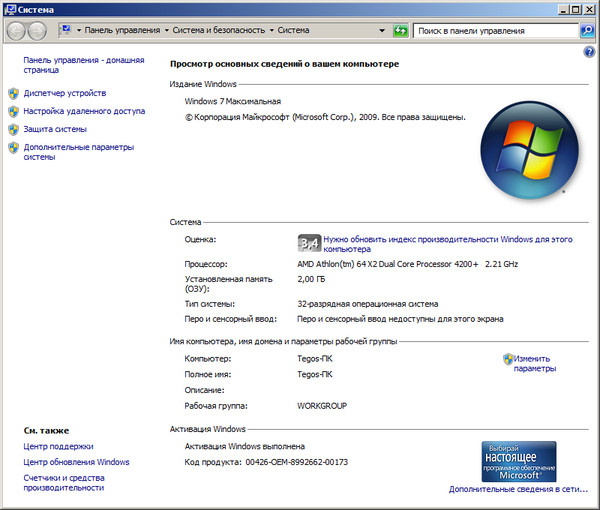This screenshot has width=600, height=510.
Task: Open Диспетчер устройств link
Action: 65,93
